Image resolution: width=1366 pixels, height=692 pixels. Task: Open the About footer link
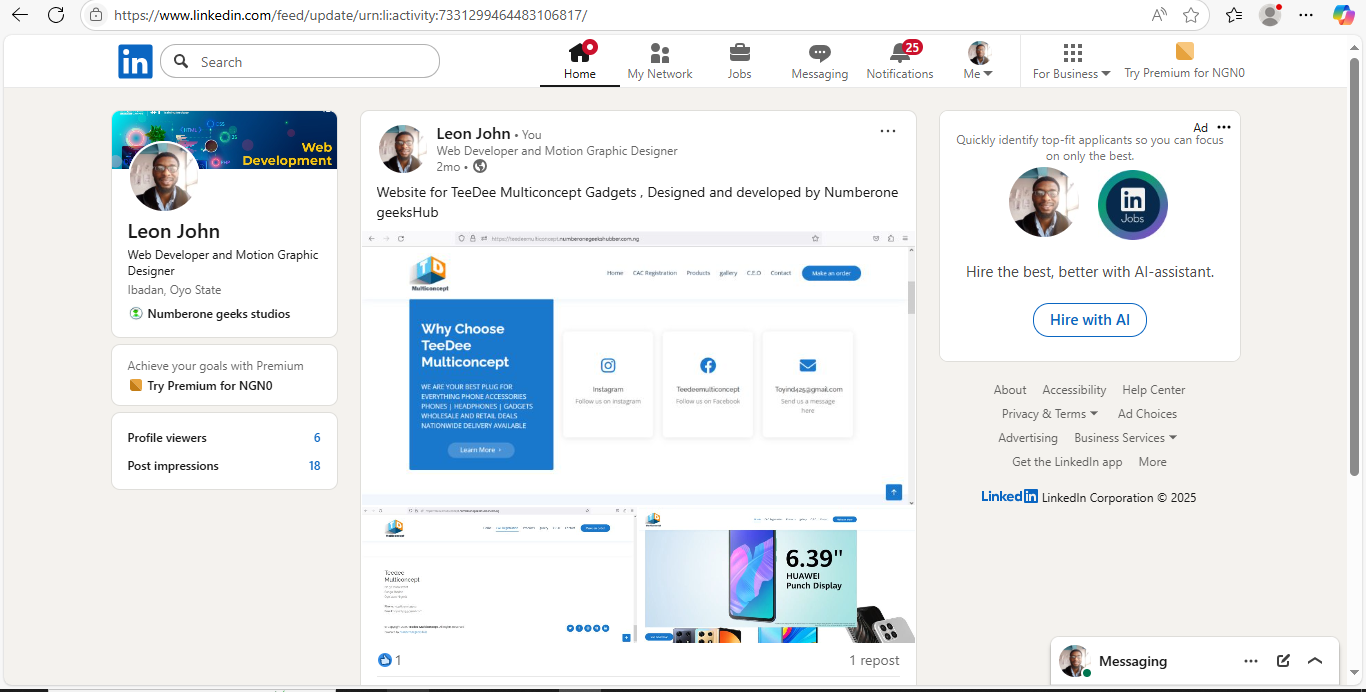coord(1010,390)
